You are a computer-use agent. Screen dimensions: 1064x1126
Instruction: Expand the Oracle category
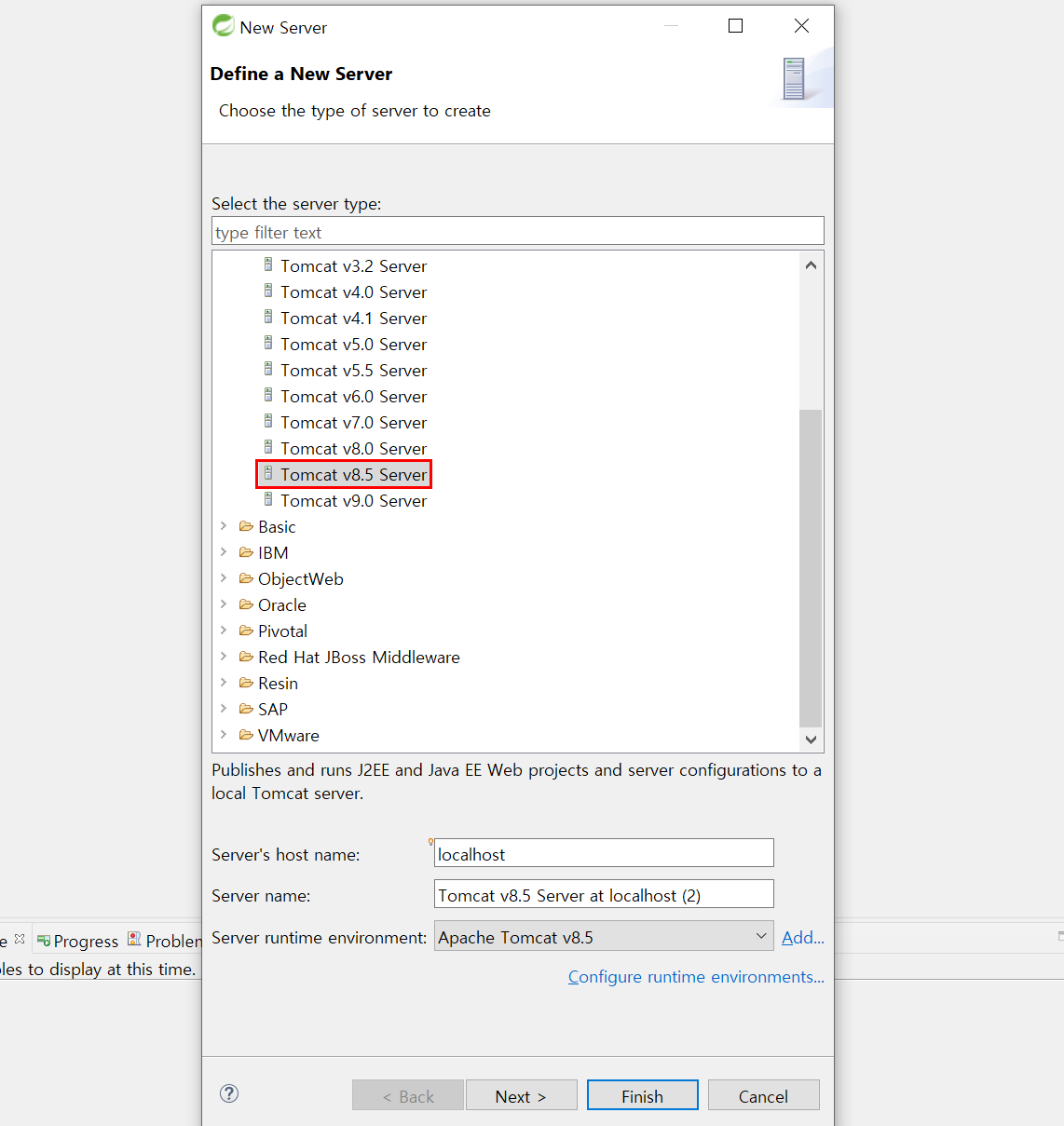pyautogui.click(x=224, y=604)
